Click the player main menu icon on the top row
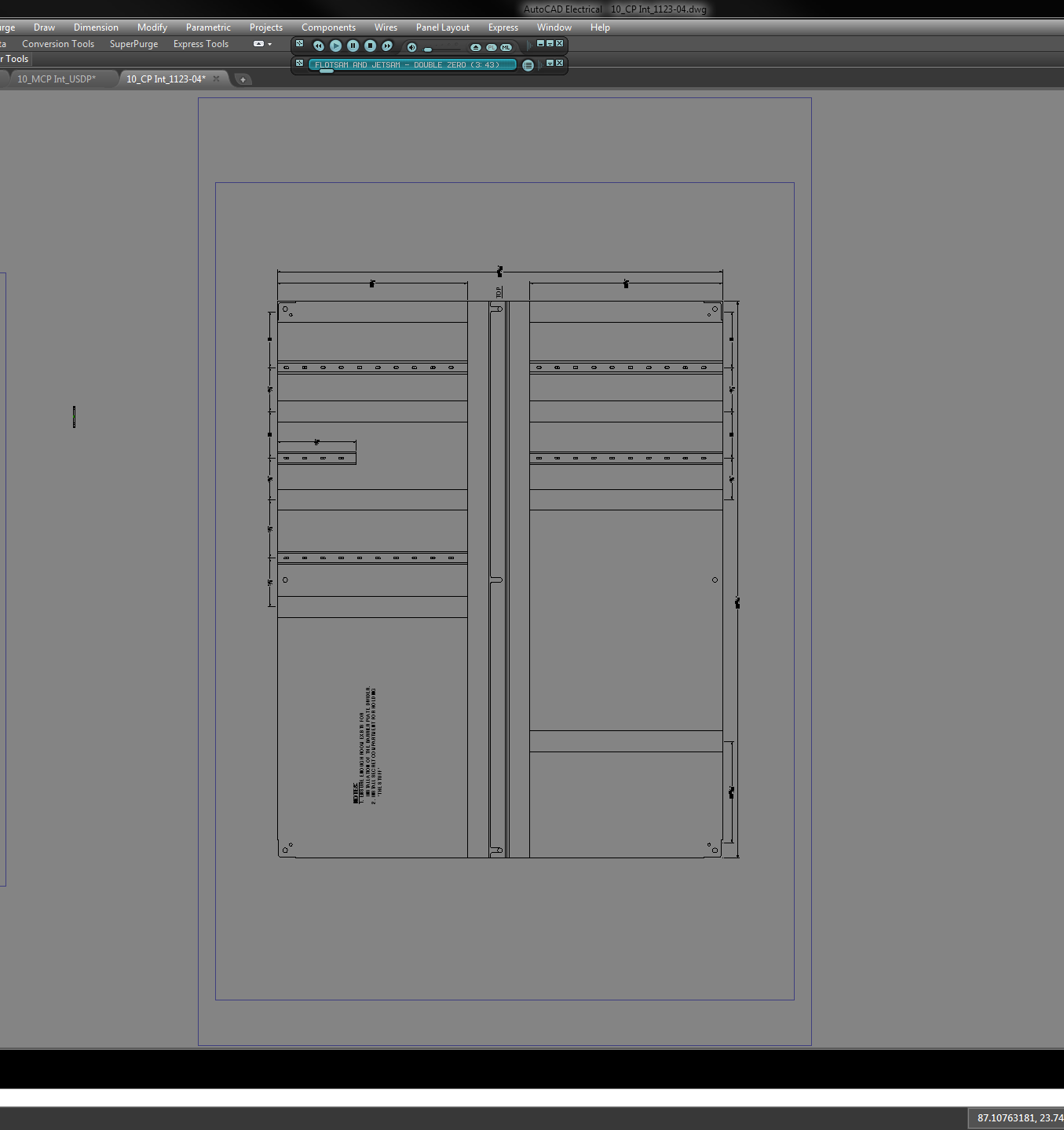The width and height of the screenshot is (1064, 1130). [x=299, y=43]
